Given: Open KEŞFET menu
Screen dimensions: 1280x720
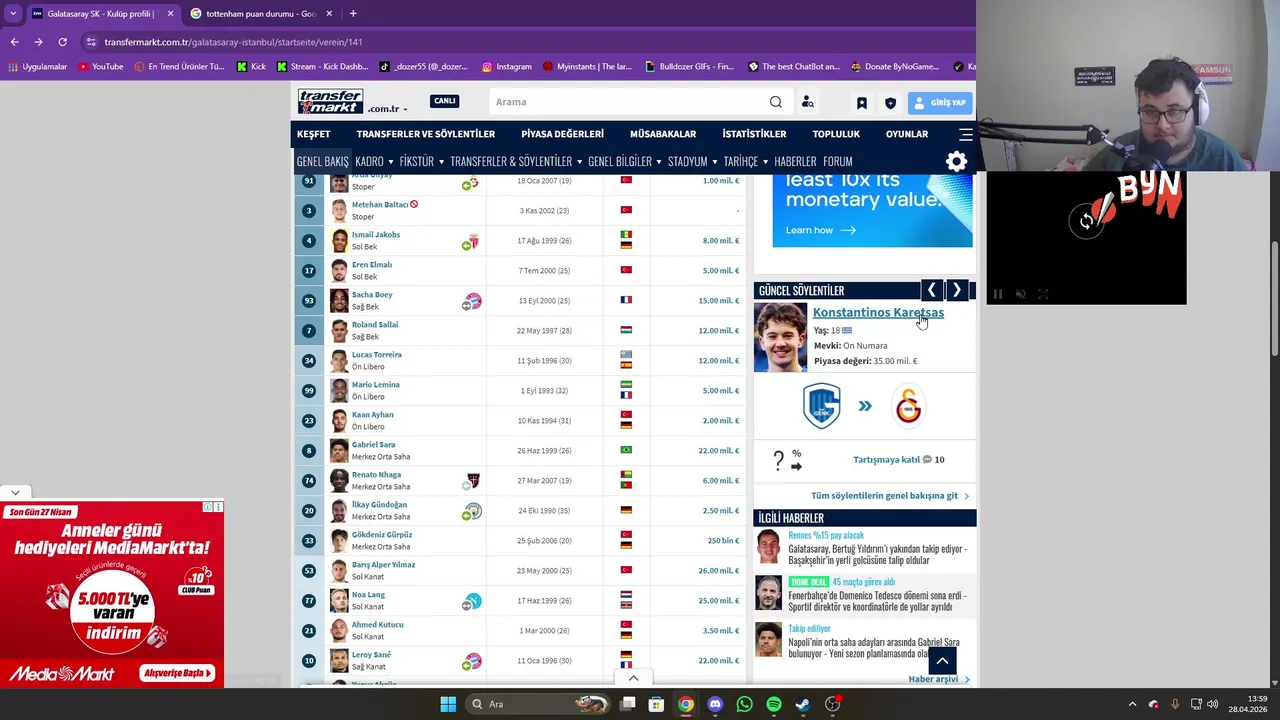Looking at the screenshot, I should [313, 134].
